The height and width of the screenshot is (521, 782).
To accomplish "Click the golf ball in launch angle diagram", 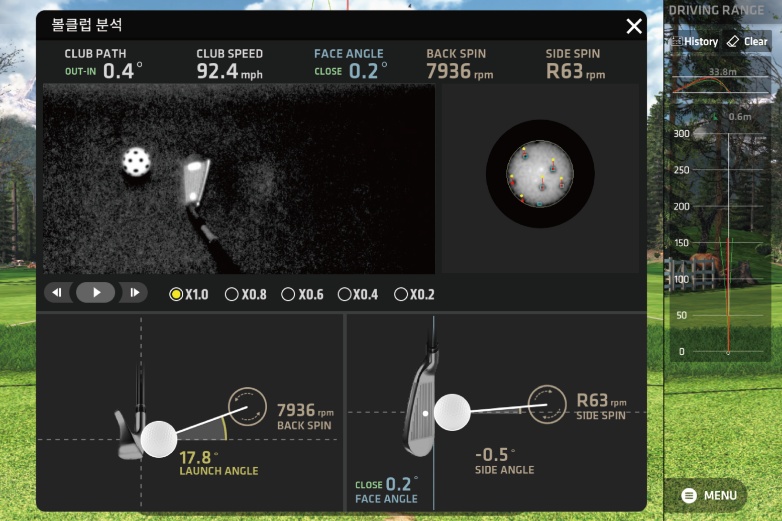I will [159, 439].
